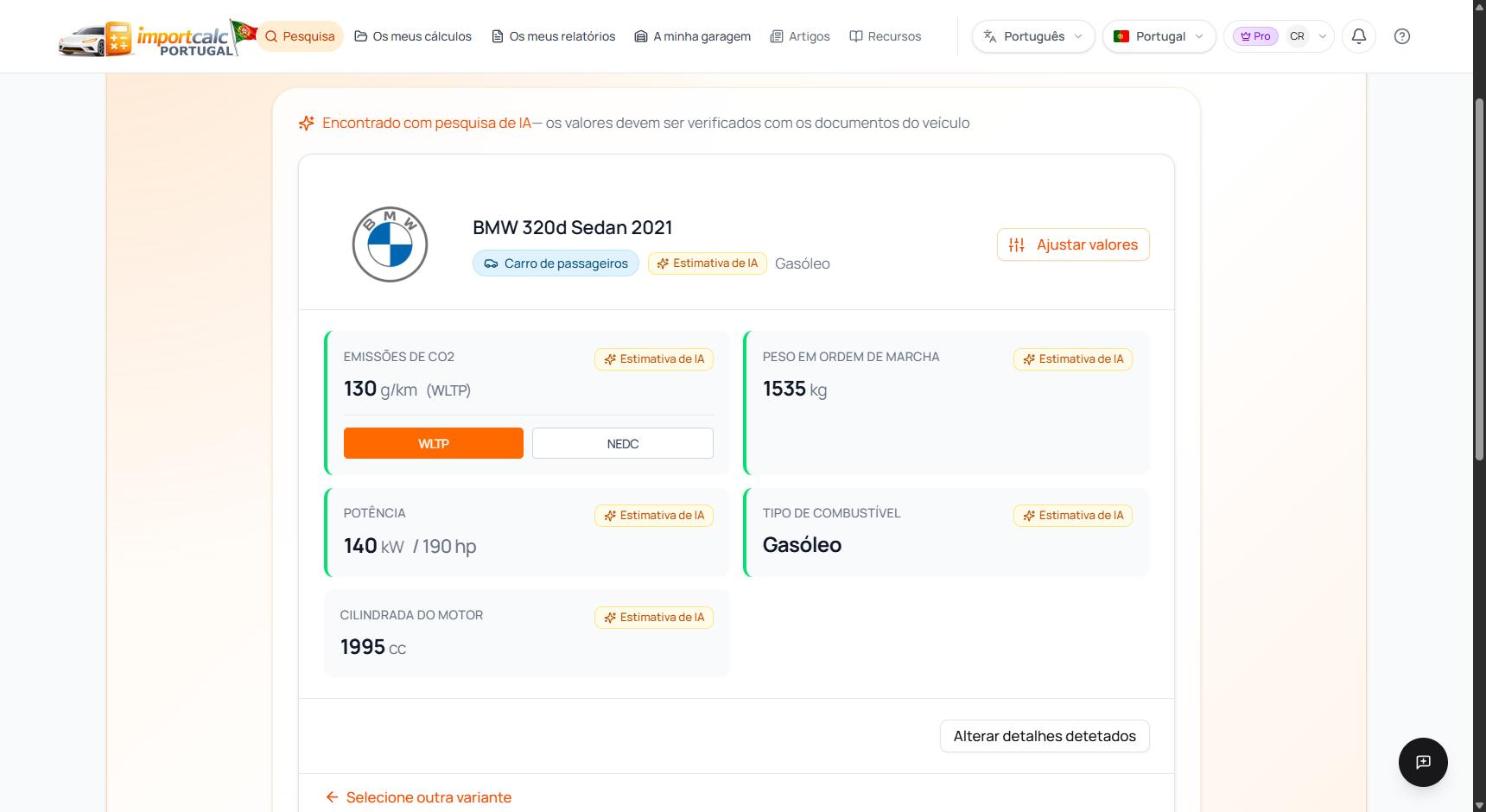Screen dimensions: 1486x812
Task: Go to Os meus relatórios
Action: click(x=553, y=36)
